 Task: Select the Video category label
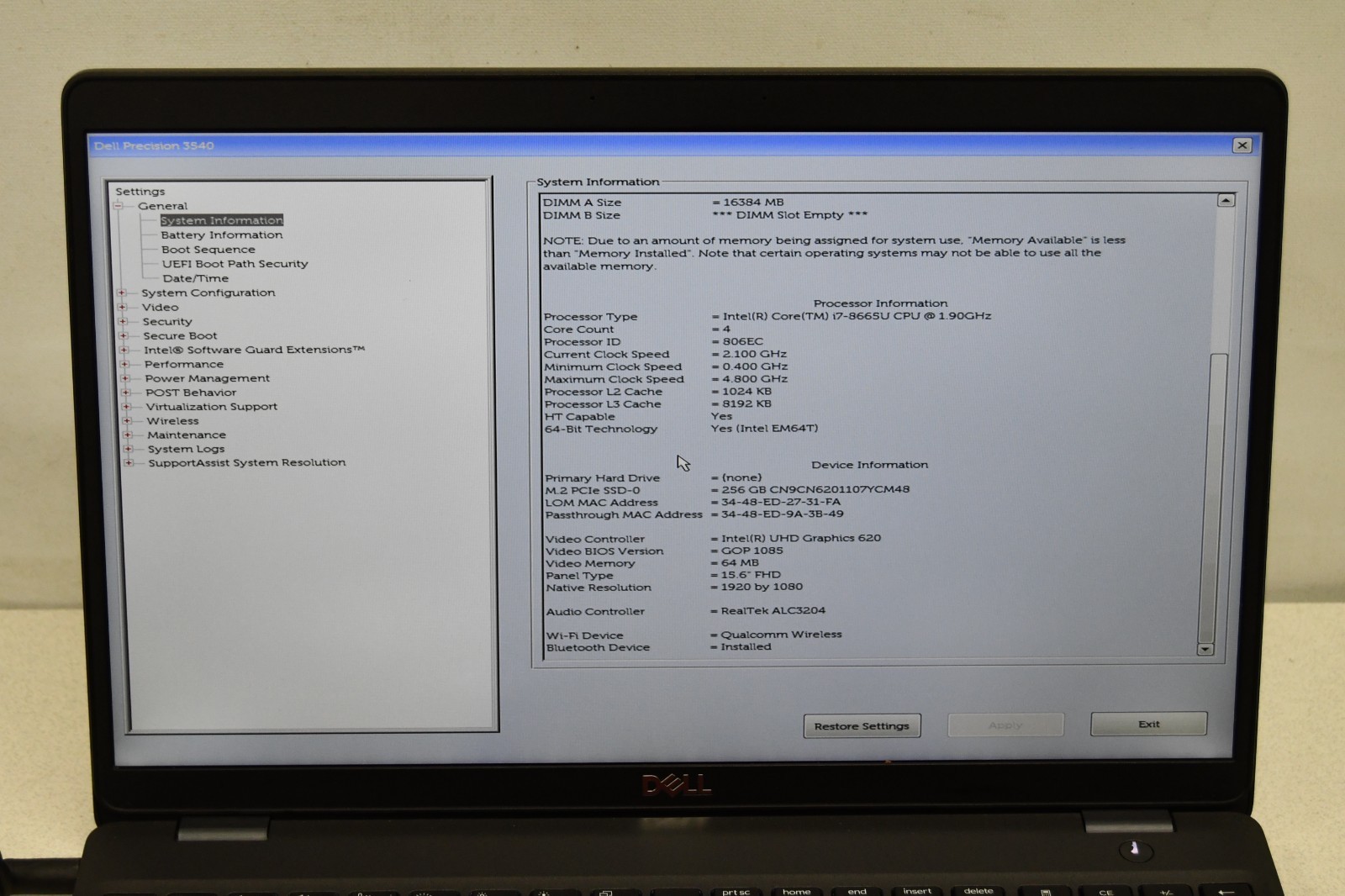(x=161, y=308)
